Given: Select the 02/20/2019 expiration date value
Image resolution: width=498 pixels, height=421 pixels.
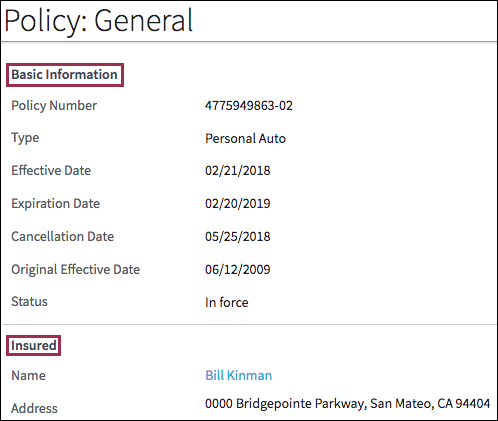Looking at the screenshot, I should (238, 203).
